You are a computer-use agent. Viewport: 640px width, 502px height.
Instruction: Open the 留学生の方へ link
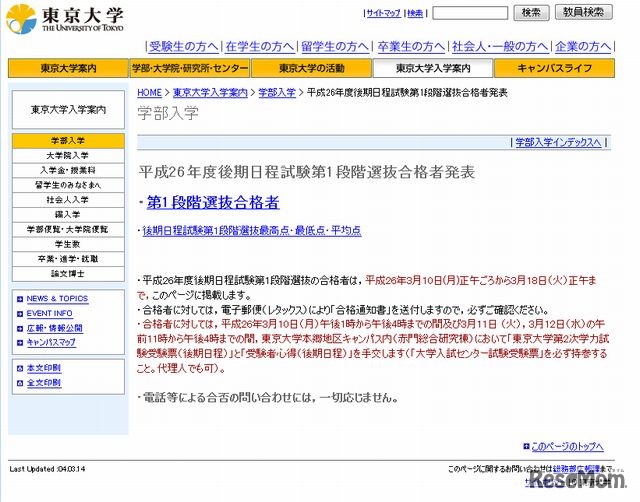(335, 47)
